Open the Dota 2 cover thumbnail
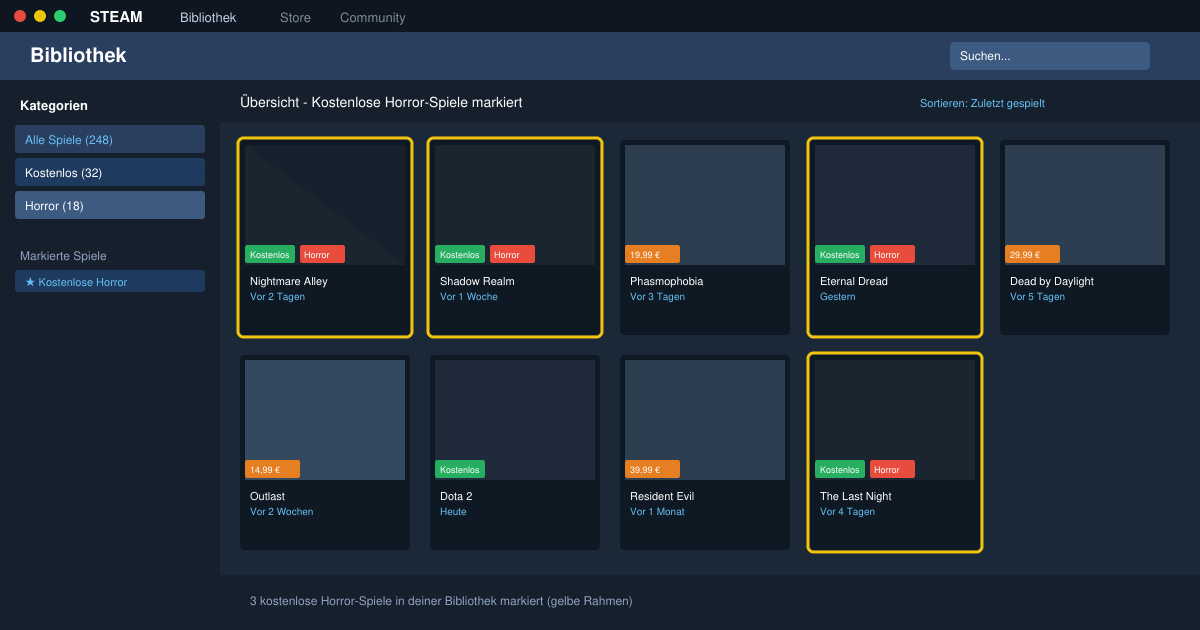This screenshot has height=630, width=1200. click(515, 420)
